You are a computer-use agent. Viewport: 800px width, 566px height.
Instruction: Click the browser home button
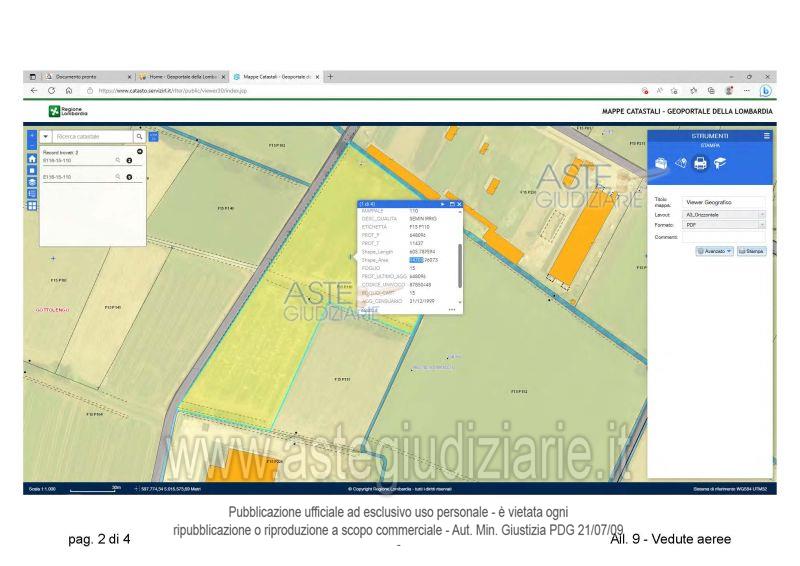[69, 91]
